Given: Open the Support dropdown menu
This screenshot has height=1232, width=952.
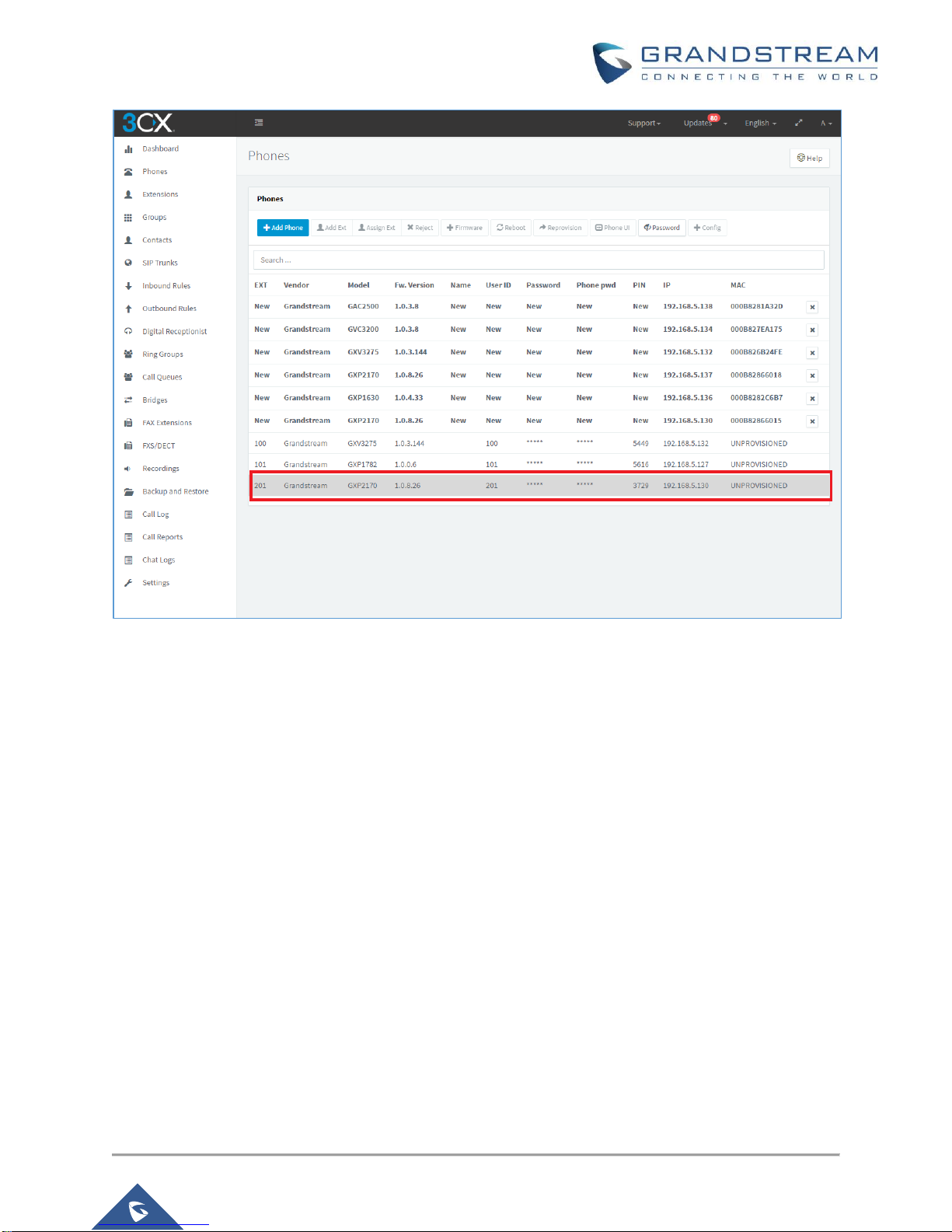Looking at the screenshot, I should pyautogui.click(x=643, y=124).
